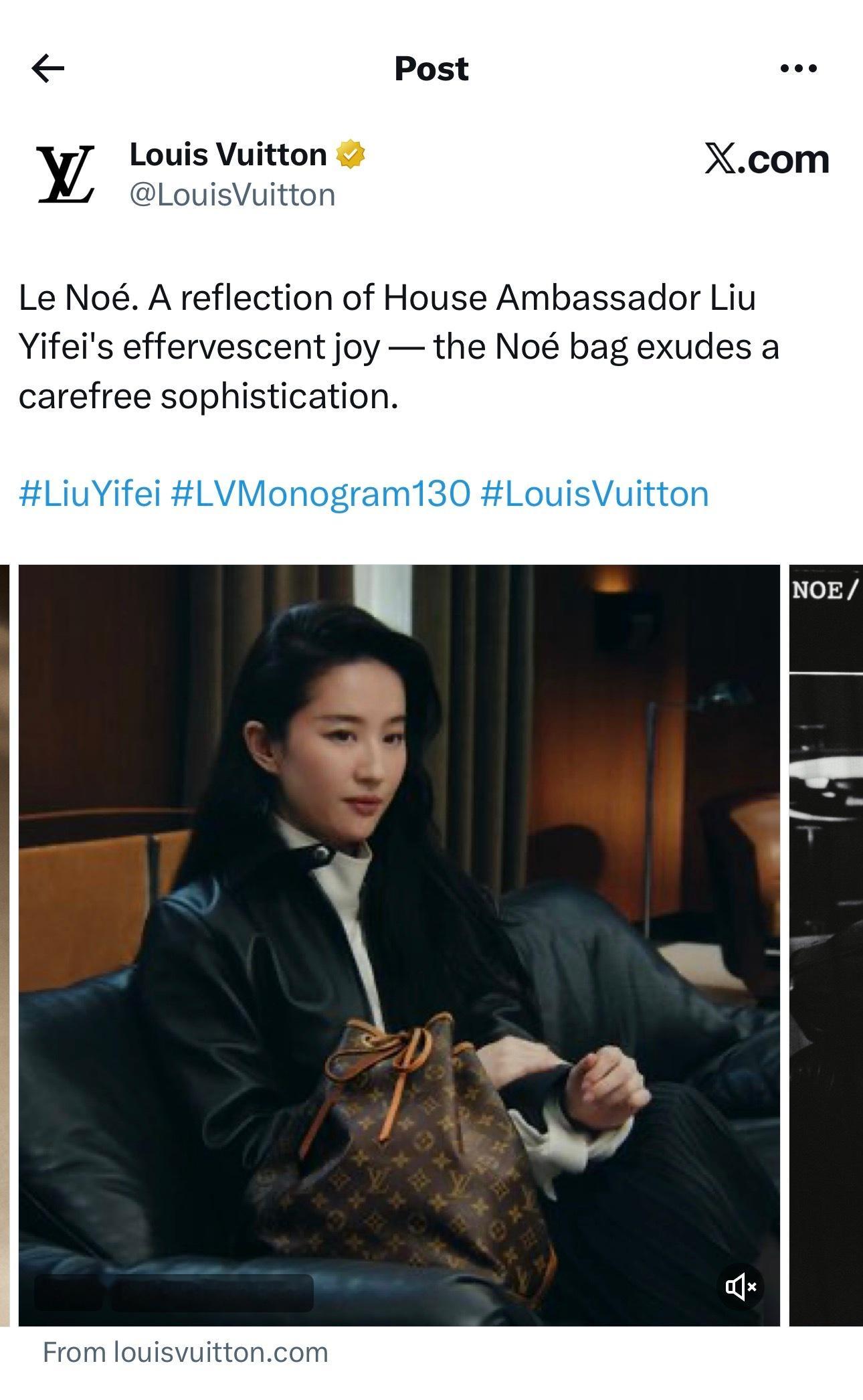The image size is (863, 1400).
Task: Select the next media thumbnail labeled NOE/
Action: tap(826, 945)
